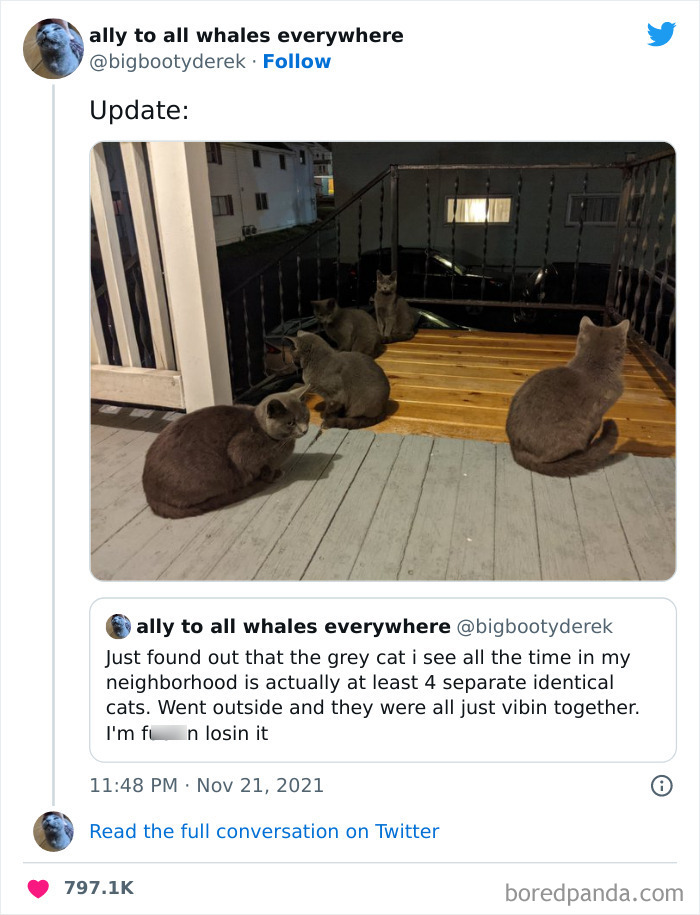Click the @bigbootyderek handle in the quoted tweet
Screen dimensions: 700x915
535,627
